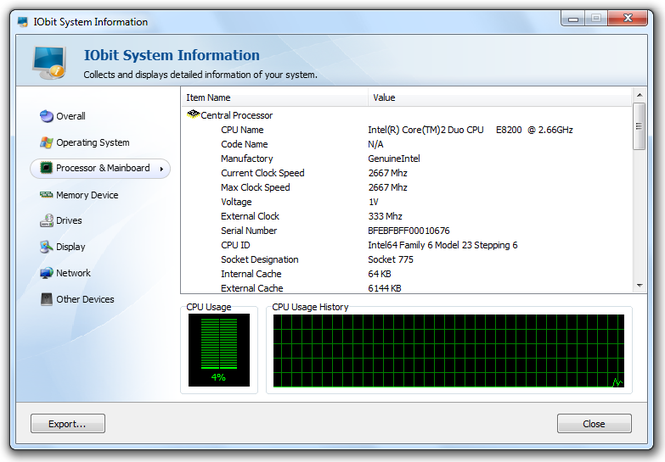Click the vertical scrollbar thumb
This screenshot has height=462, width=665.
(x=639, y=126)
